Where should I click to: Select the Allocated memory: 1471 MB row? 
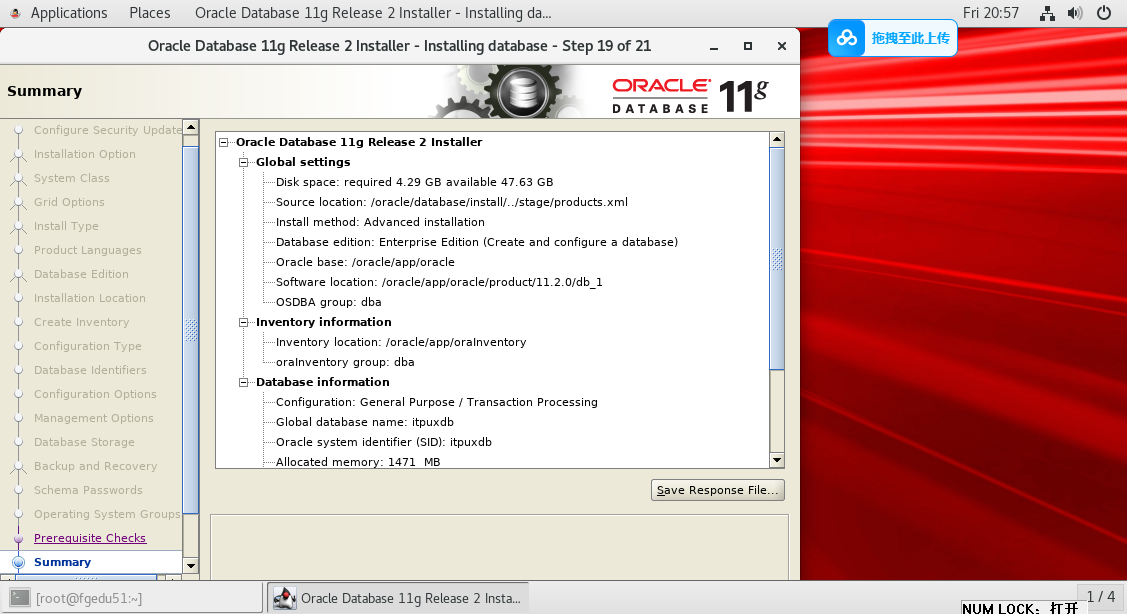click(358, 462)
